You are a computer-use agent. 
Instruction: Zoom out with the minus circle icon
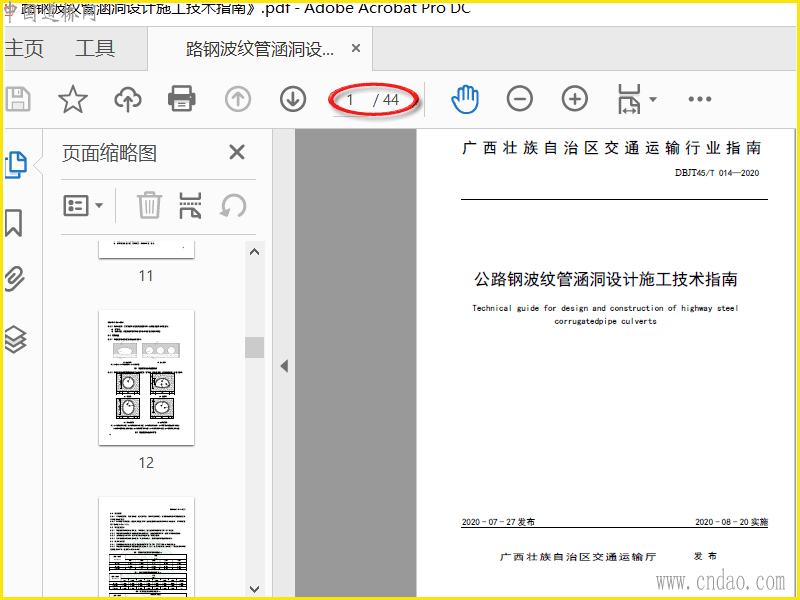point(520,99)
